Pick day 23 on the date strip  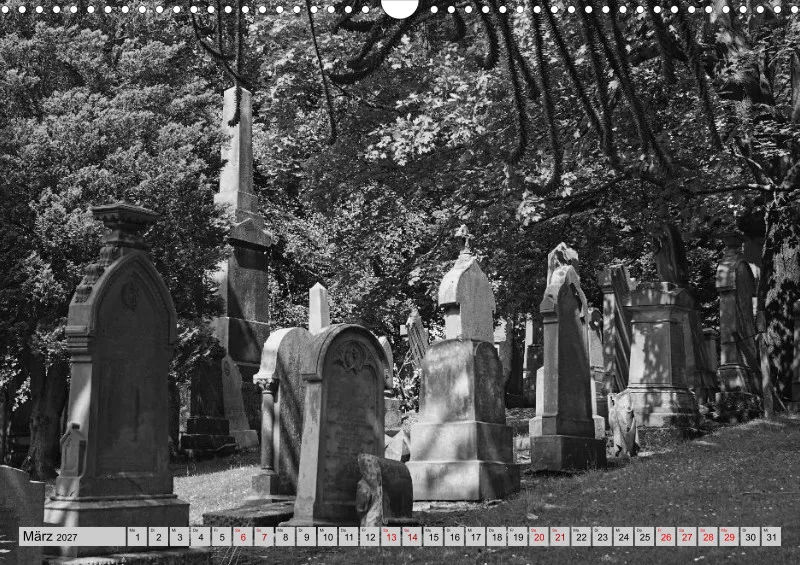(602, 537)
